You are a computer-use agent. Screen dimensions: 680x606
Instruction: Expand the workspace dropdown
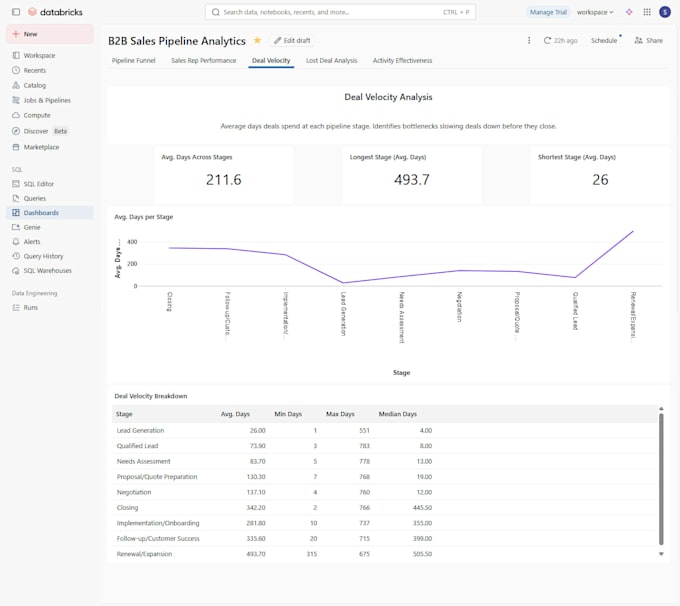(x=595, y=12)
